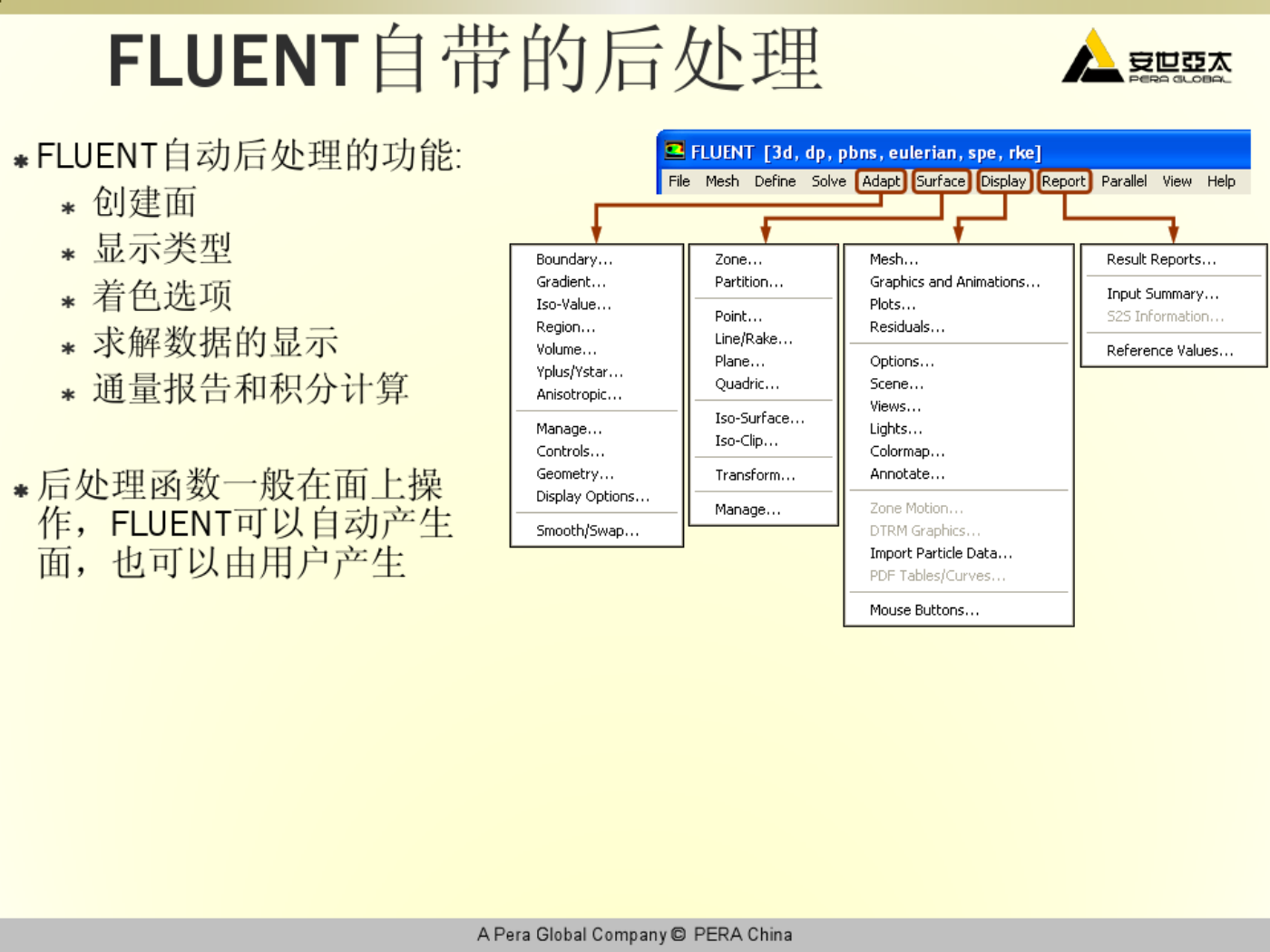Click grayed Zone Motion... entry
1270x952 pixels.
tap(916, 509)
